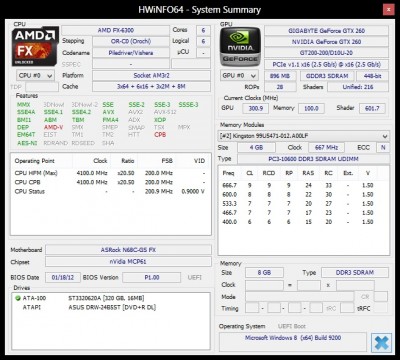
Task: Click the CPU HPM (Max) row
Action: point(110,173)
